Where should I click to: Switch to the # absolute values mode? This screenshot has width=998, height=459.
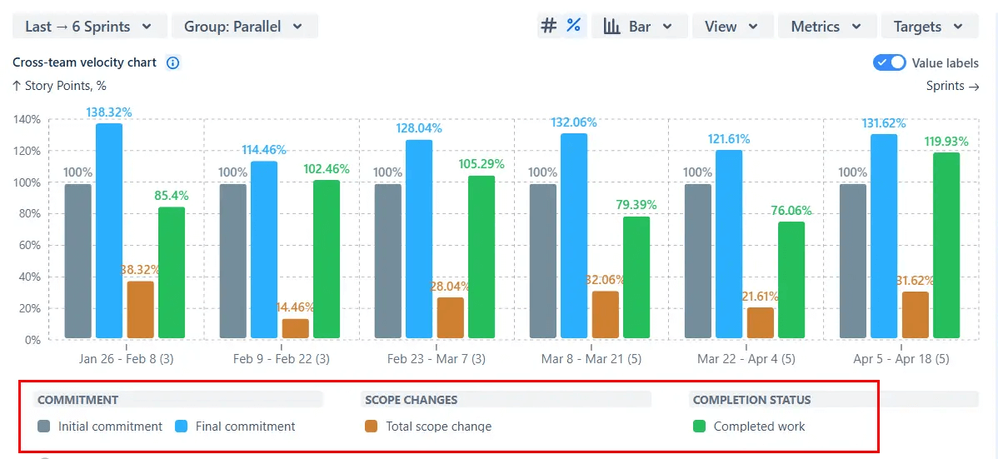(x=549, y=26)
